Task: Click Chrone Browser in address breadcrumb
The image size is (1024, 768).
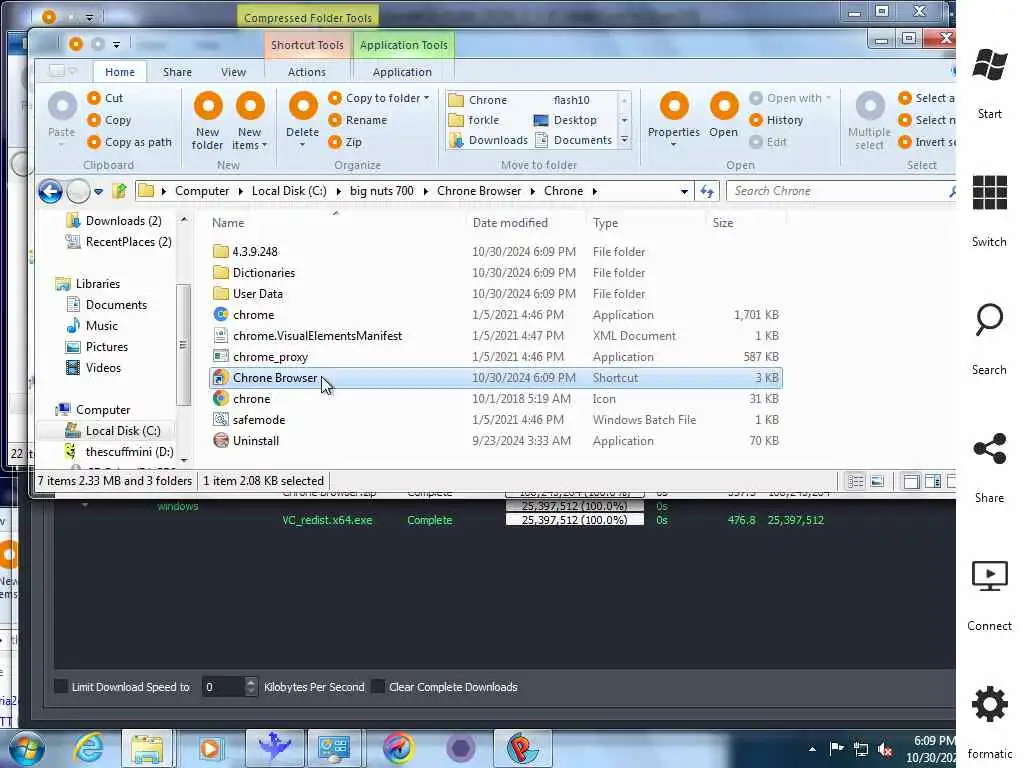Action: 479,191
